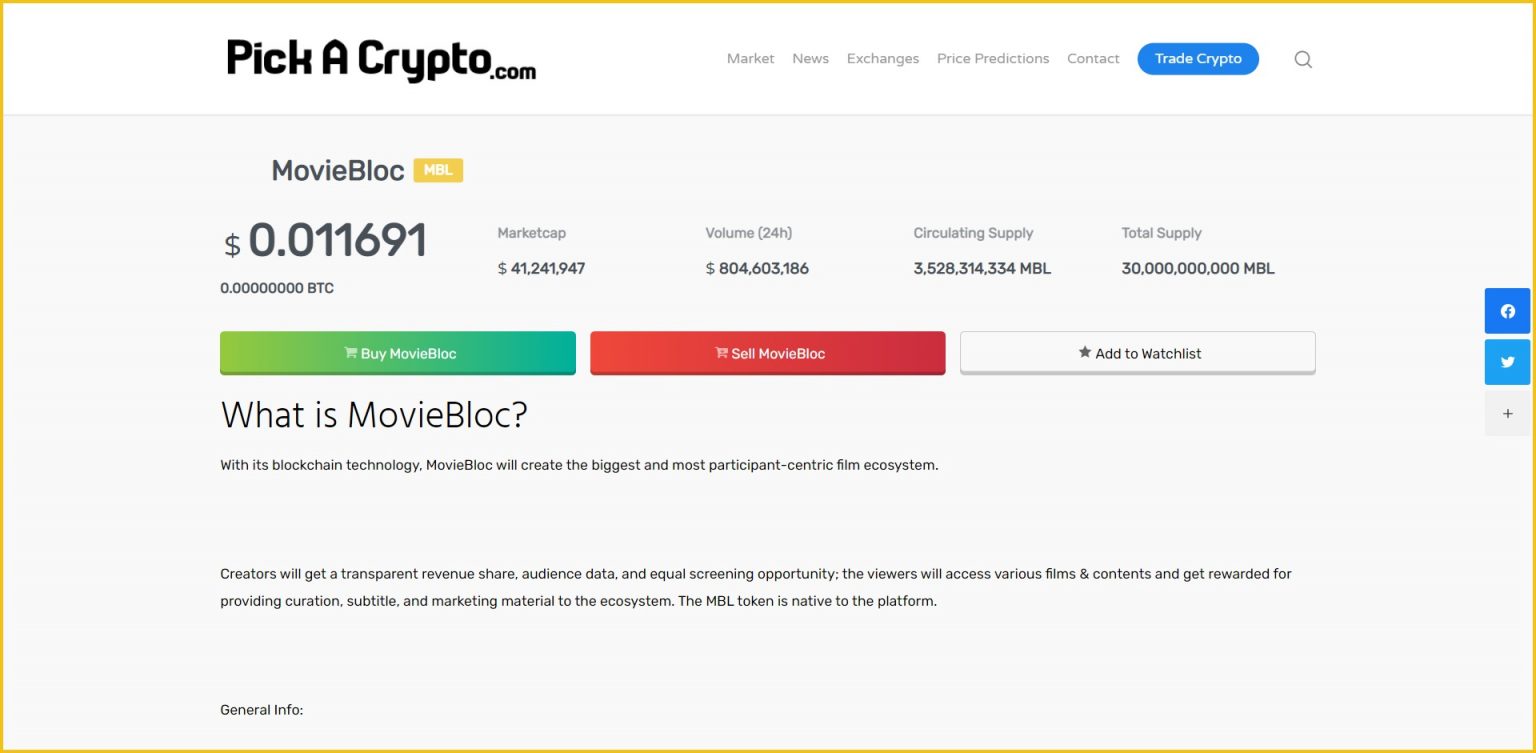Click the Trade Crypto button
Viewport: 1536px width, 753px height.
click(x=1198, y=59)
